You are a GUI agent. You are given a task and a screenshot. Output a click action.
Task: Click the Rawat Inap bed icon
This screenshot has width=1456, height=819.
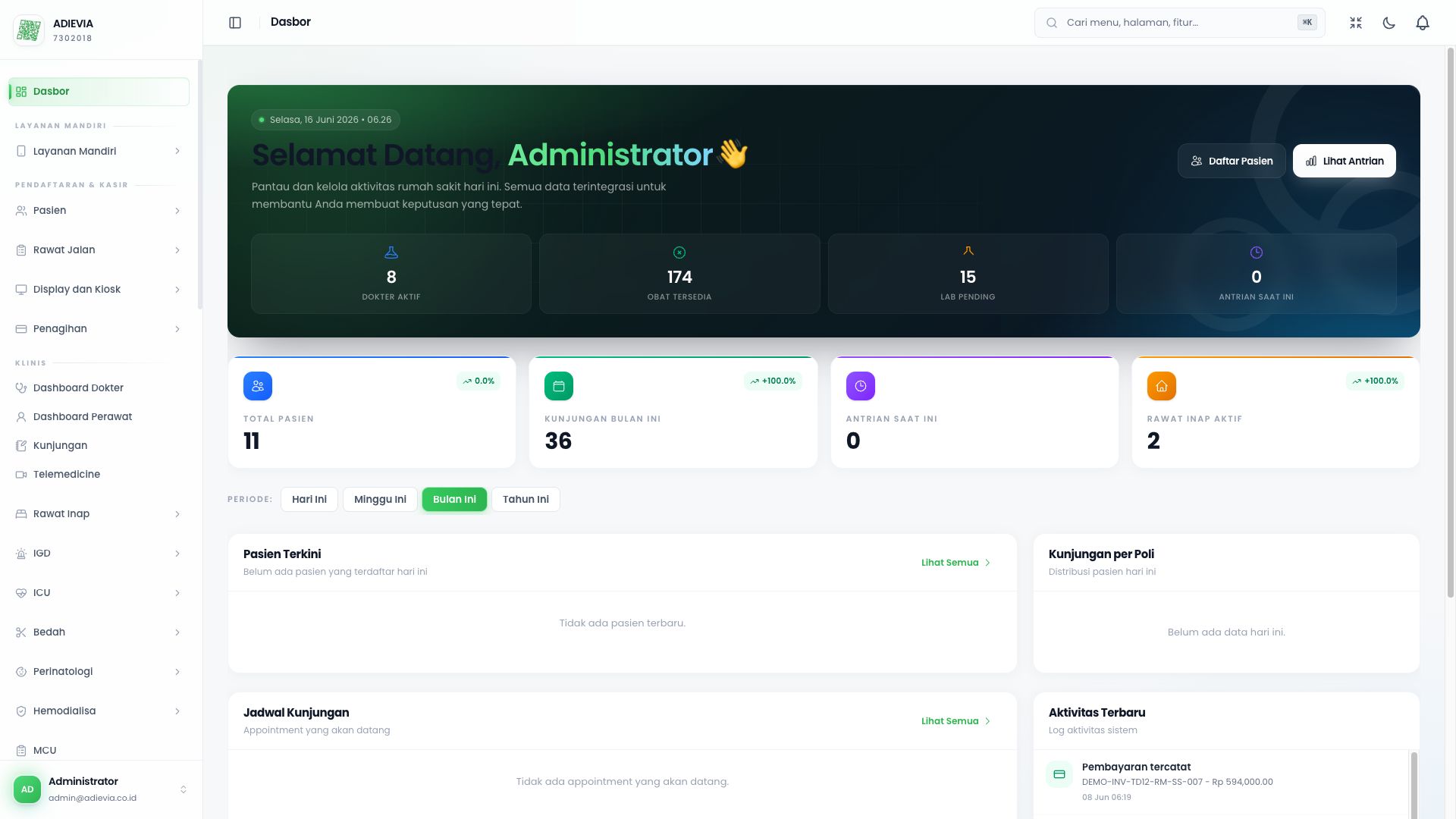point(21,514)
